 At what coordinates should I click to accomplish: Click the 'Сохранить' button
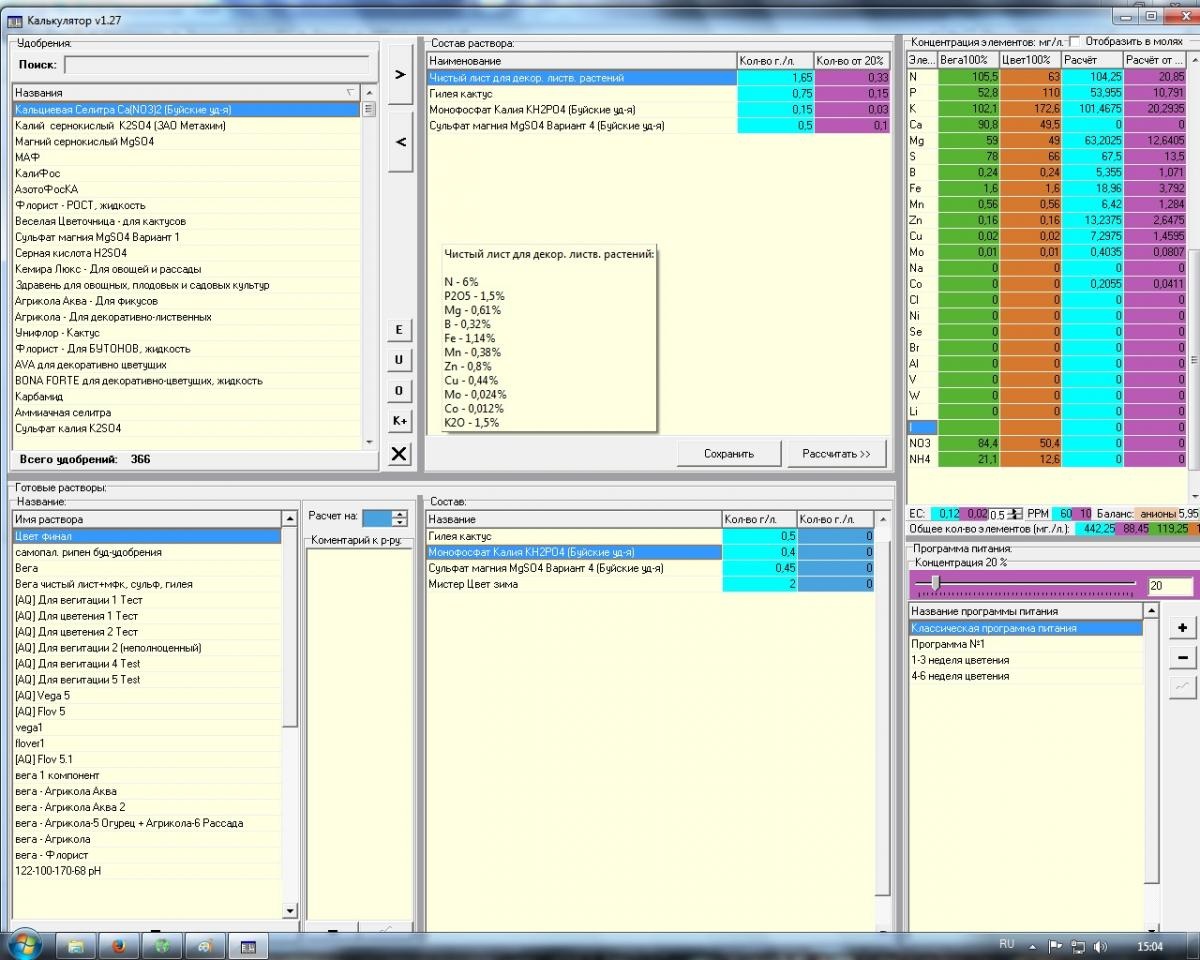pyautogui.click(x=728, y=454)
